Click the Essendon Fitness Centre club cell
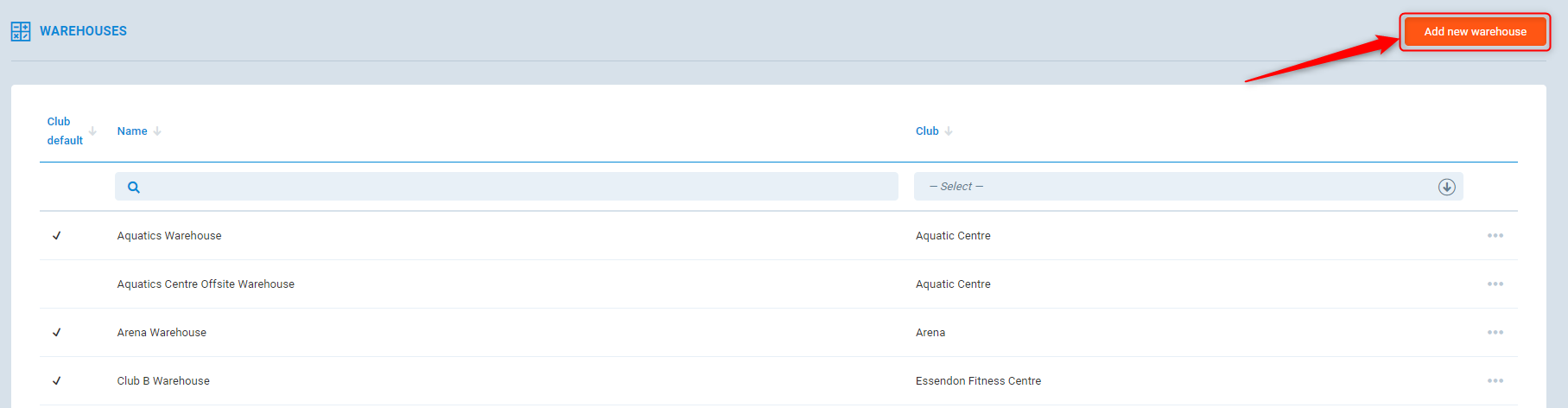The image size is (1568, 408). pos(978,381)
